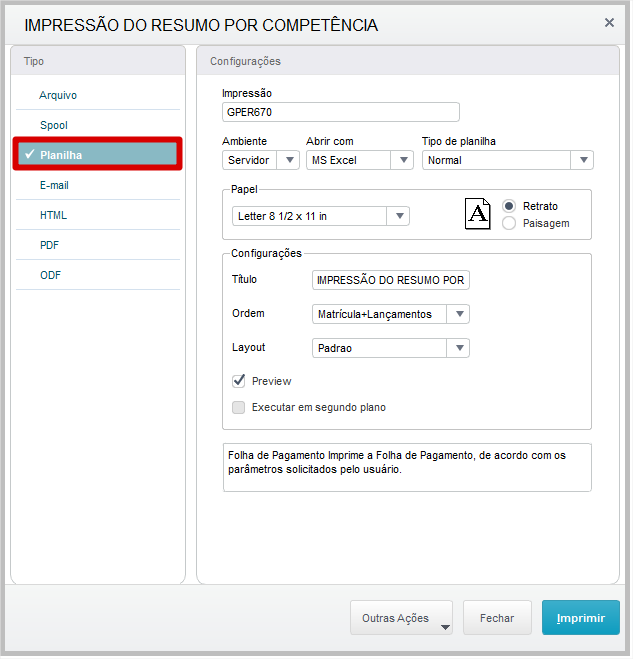Choose HTML as output type
633x659 pixels.
(98, 215)
